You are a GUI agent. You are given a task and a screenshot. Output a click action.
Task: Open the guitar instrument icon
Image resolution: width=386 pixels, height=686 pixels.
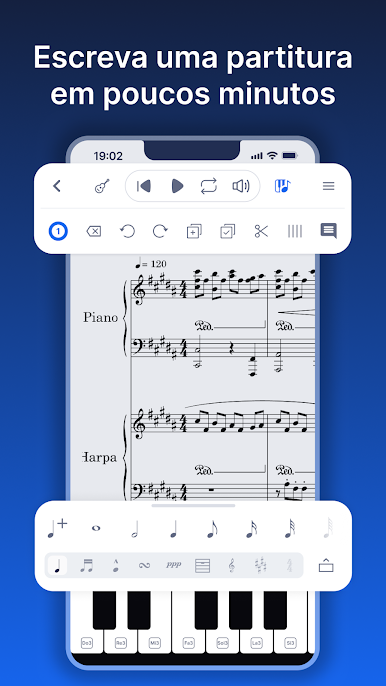click(102, 186)
